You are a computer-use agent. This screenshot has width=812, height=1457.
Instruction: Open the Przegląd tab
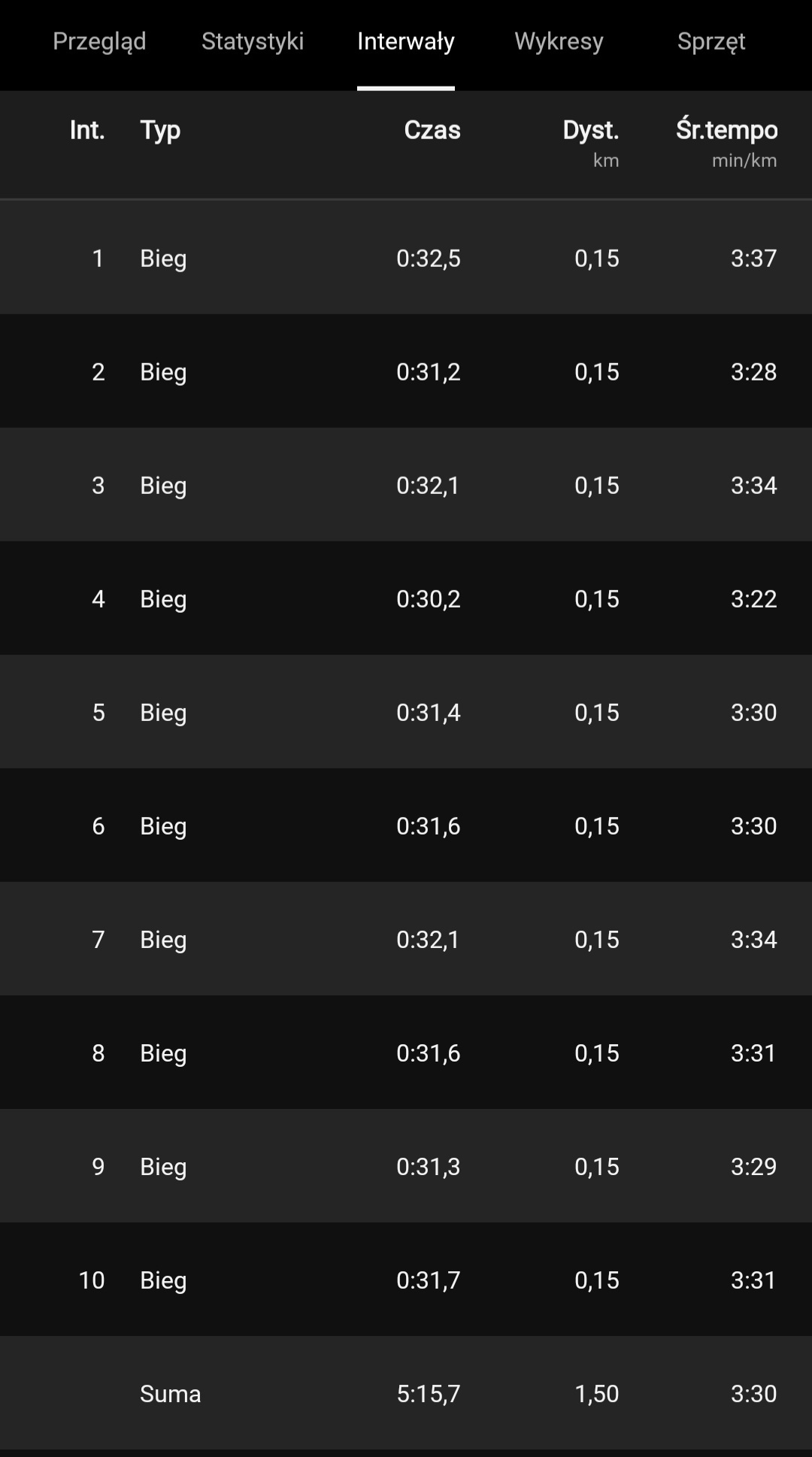click(99, 41)
